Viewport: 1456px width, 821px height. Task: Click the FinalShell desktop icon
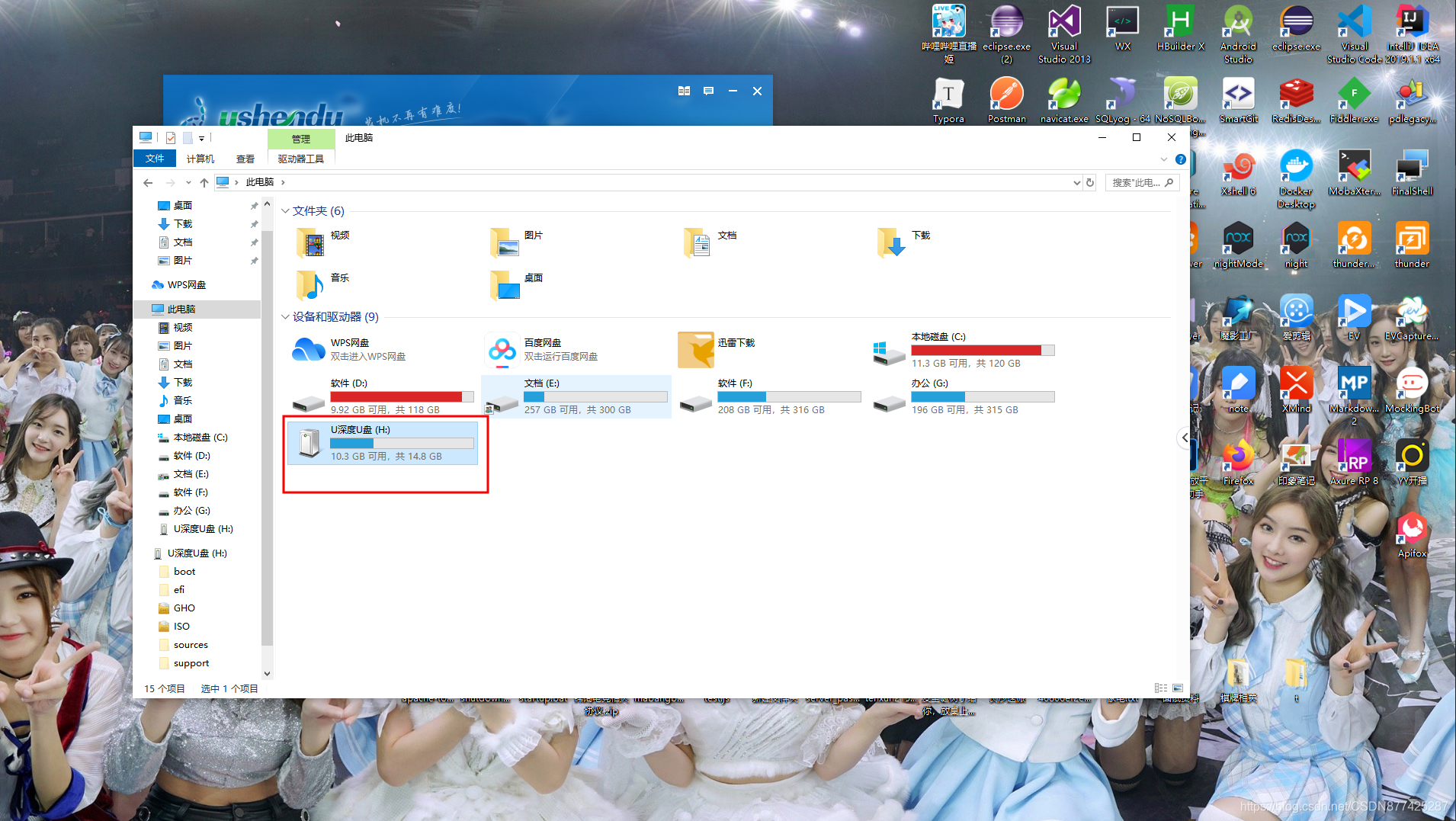[x=1412, y=173]
